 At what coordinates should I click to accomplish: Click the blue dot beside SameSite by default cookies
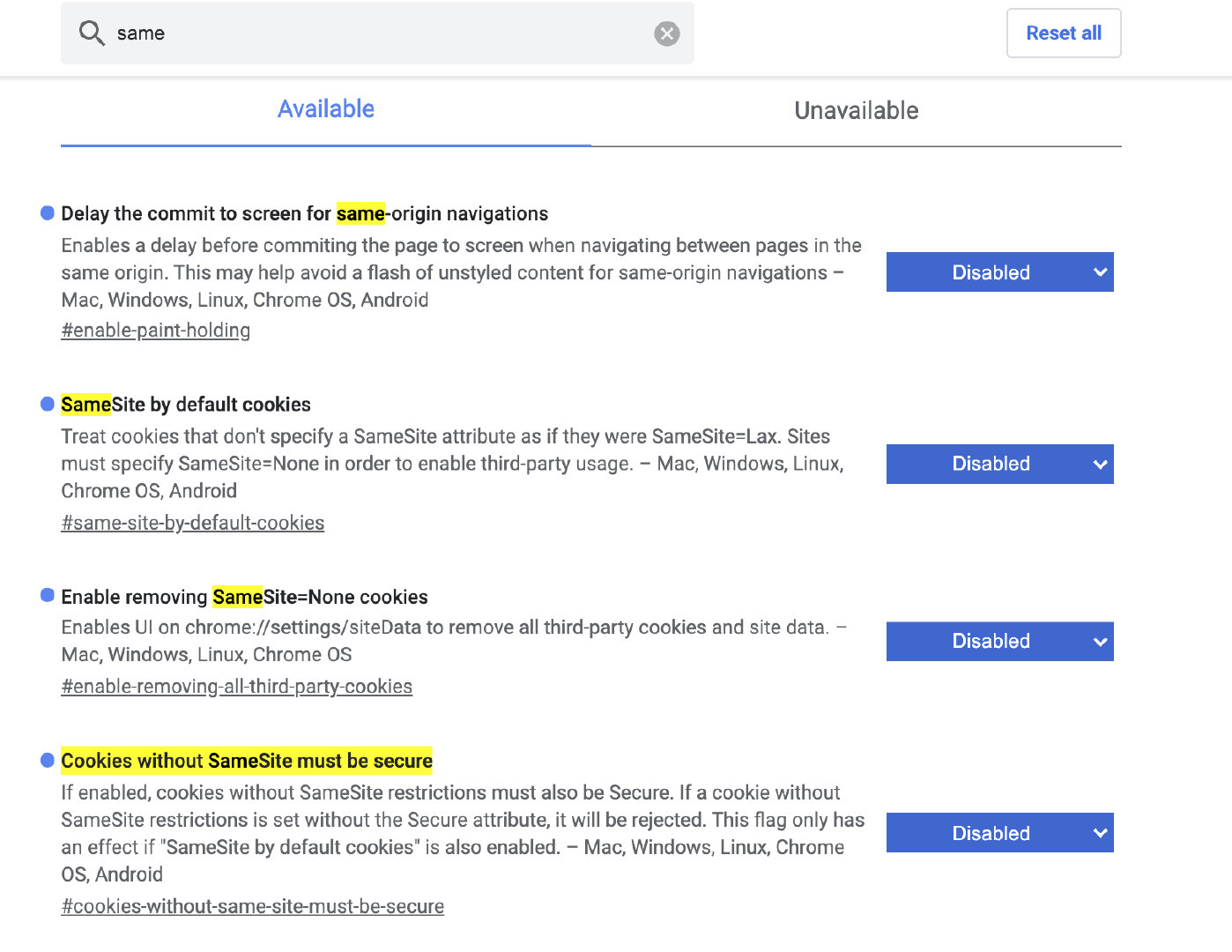(48, 402)
